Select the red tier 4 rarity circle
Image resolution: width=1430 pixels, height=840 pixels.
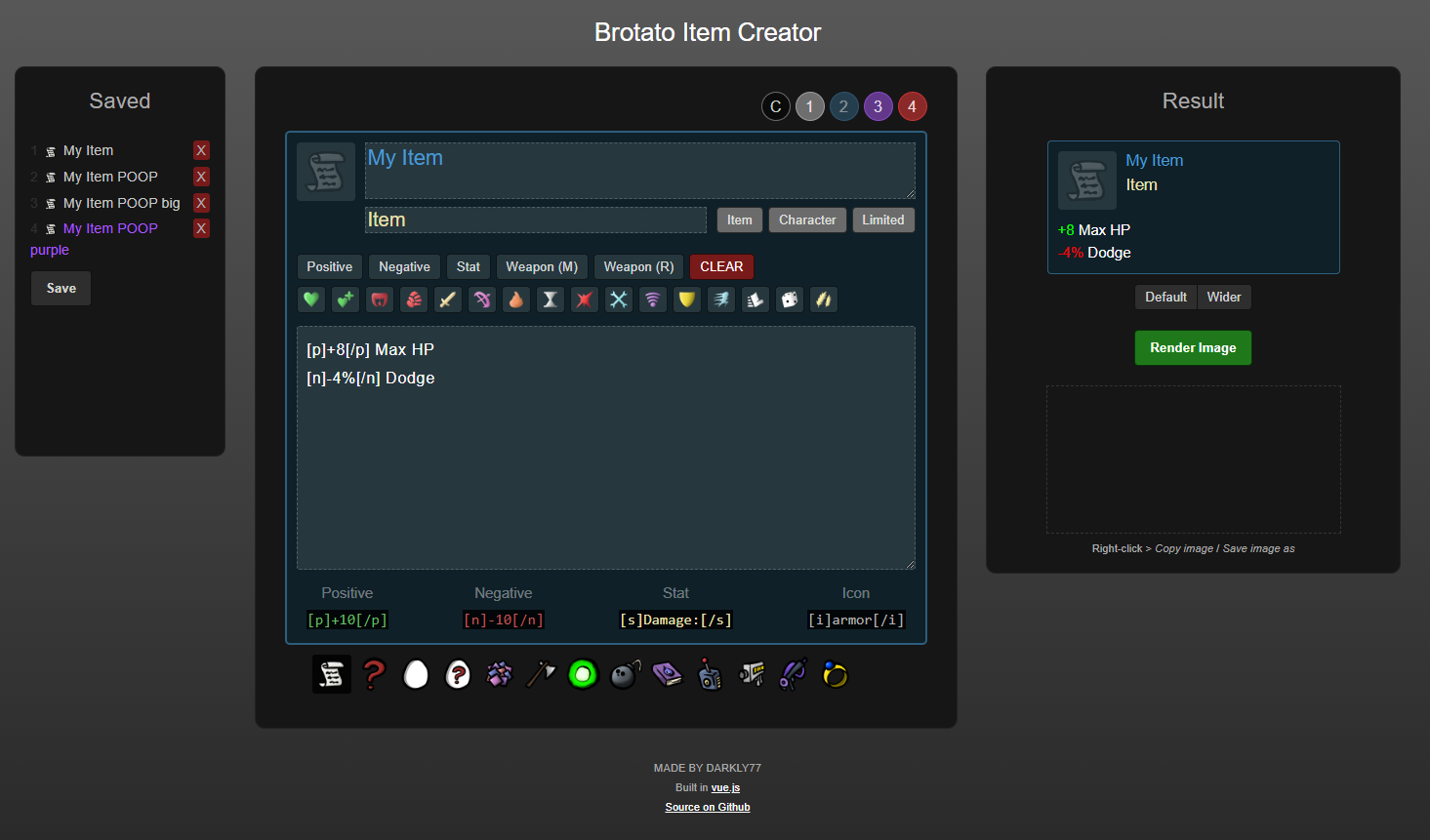tap(912, 105)
